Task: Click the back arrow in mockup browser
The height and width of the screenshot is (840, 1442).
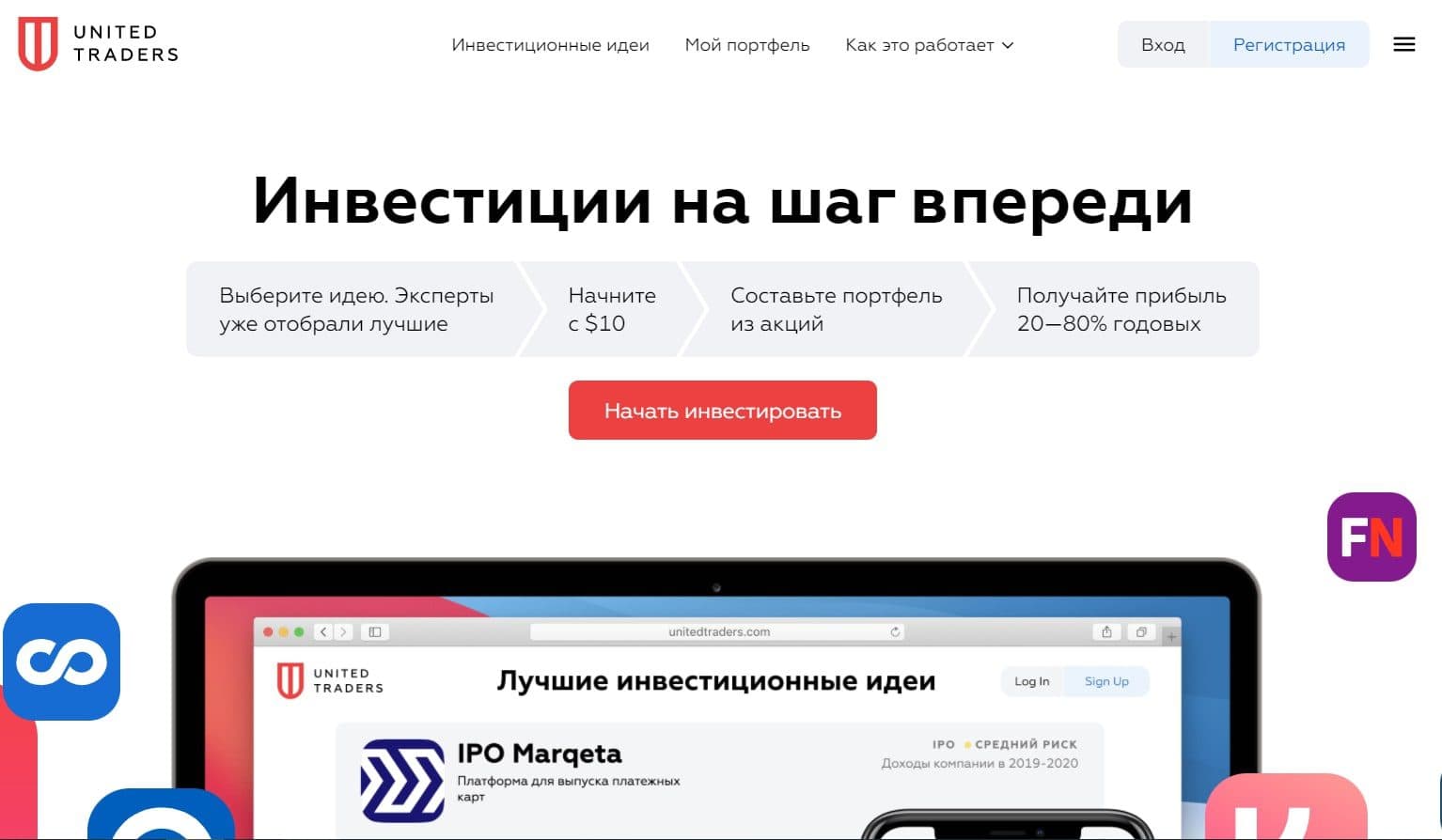Action: click(323, 631)
